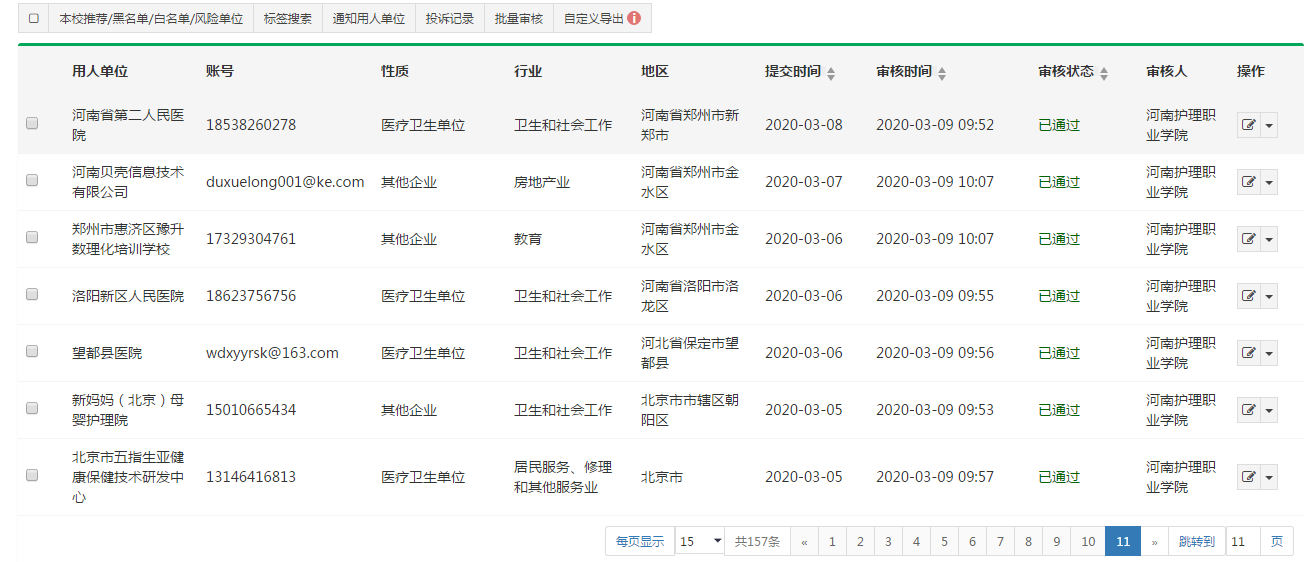Select checkbox for 新妈妈（北京）母婴护理院 row
Image resolution: width=1304 pixels, height=562 pixels.
tap(32, 409)
